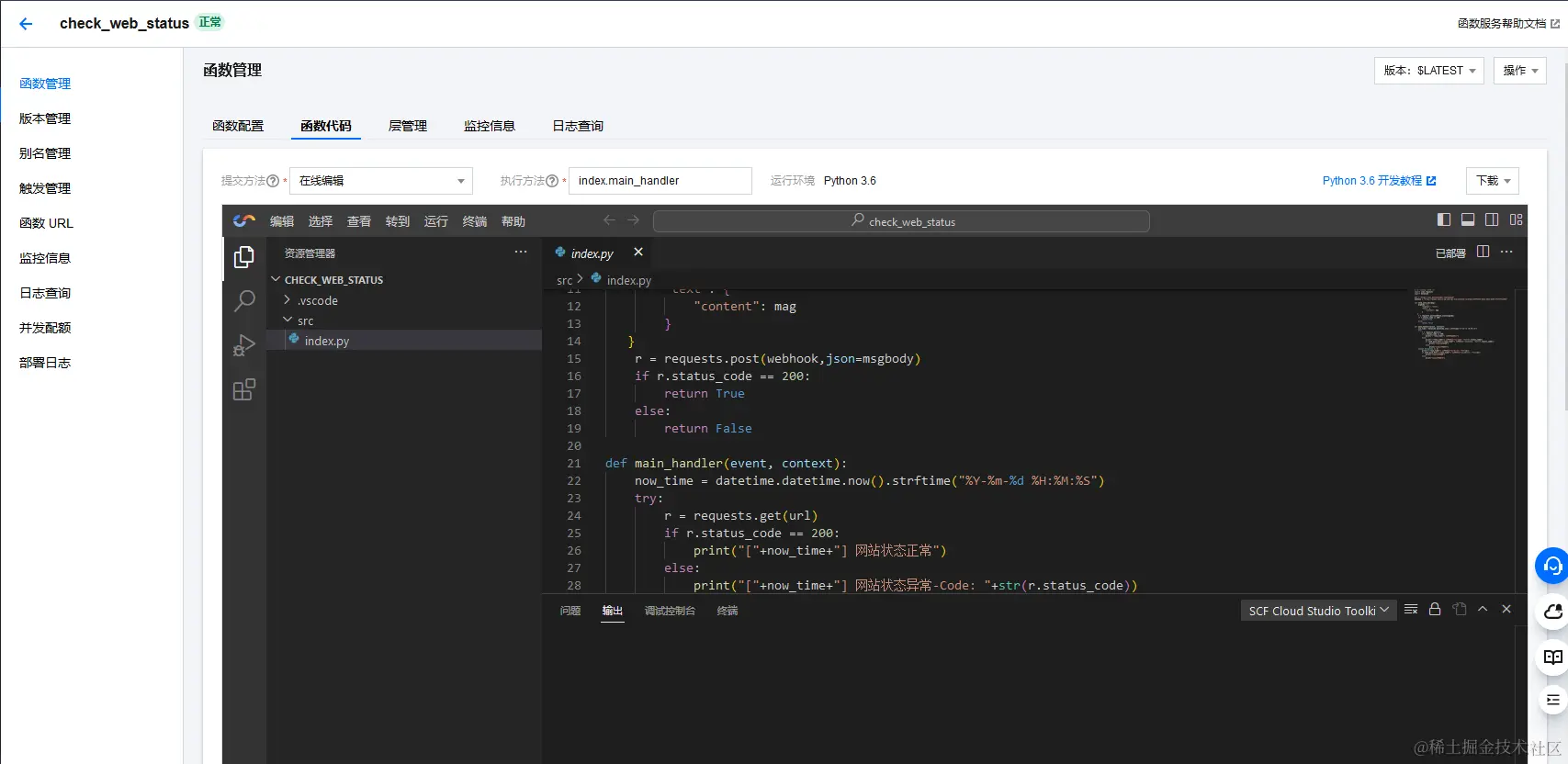Click the code minimap preview
The width and height of the screenshot is (1568, 764).
point(1461,324)
